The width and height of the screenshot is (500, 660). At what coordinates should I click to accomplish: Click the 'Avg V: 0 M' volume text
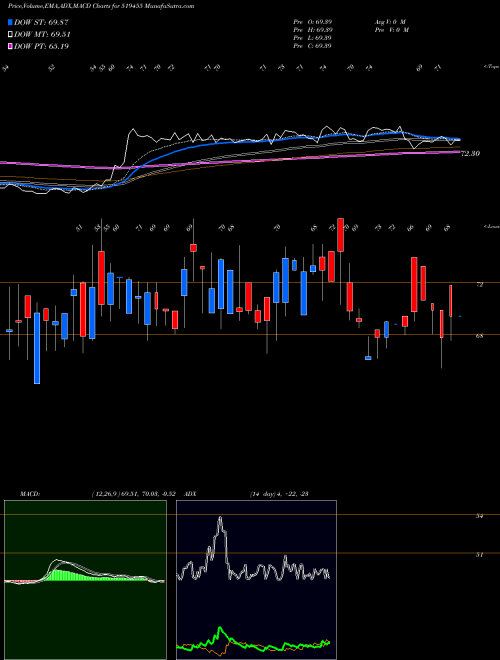pos(389,22)
